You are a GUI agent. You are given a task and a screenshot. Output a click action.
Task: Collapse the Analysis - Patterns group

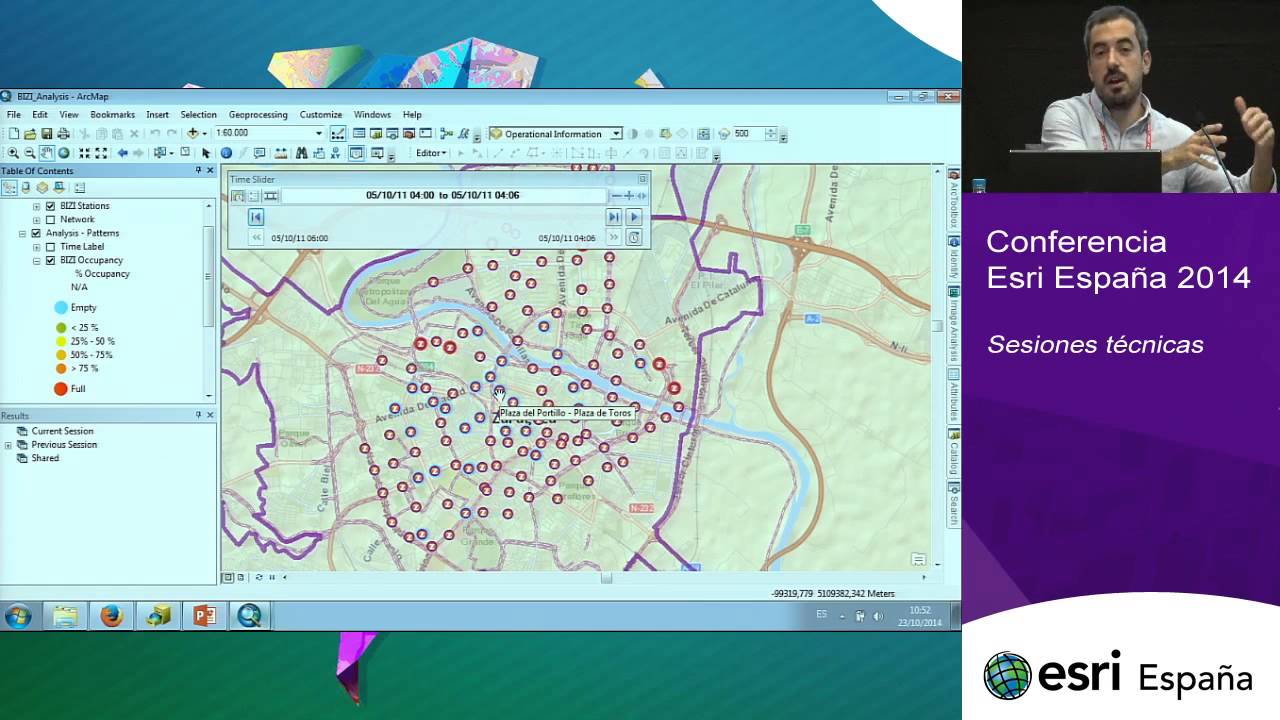(23, 233)
